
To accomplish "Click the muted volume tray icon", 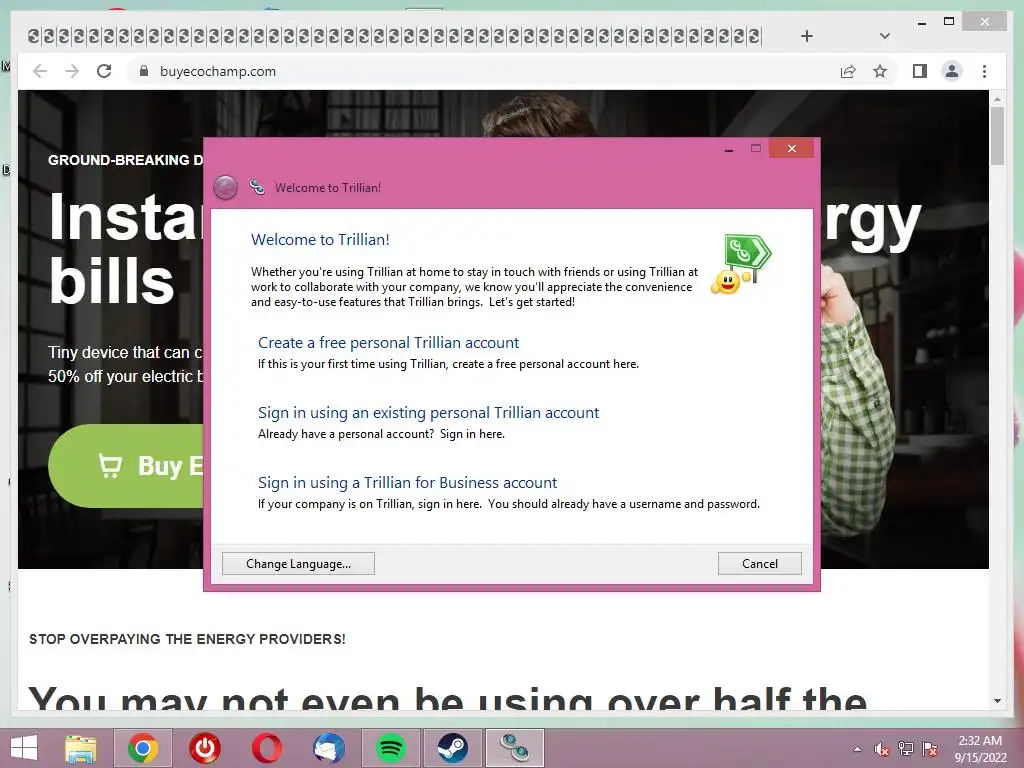I will pyautogui.click(x=882, y=749).
